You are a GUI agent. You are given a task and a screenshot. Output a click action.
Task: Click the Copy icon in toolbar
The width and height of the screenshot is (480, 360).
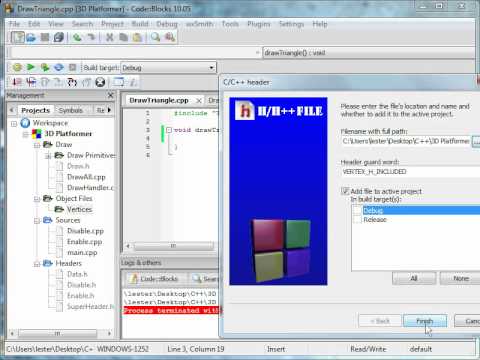click(123, 37)
